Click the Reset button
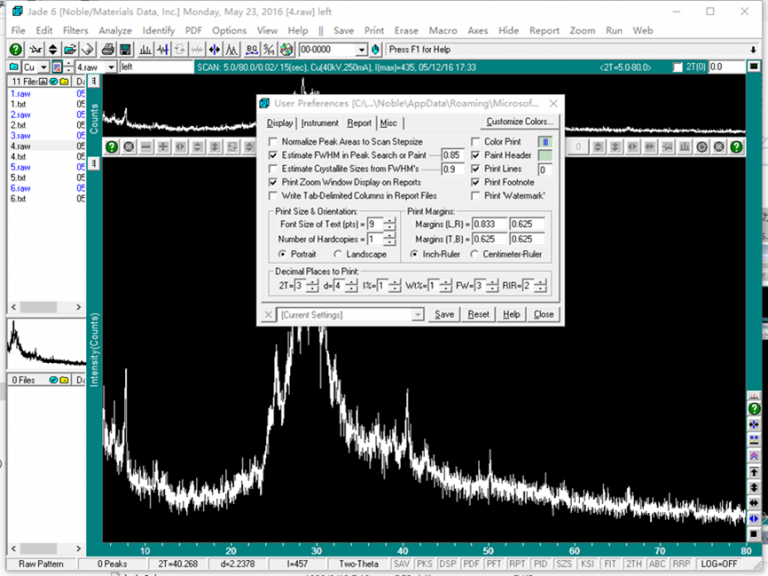 click(478, 314)
